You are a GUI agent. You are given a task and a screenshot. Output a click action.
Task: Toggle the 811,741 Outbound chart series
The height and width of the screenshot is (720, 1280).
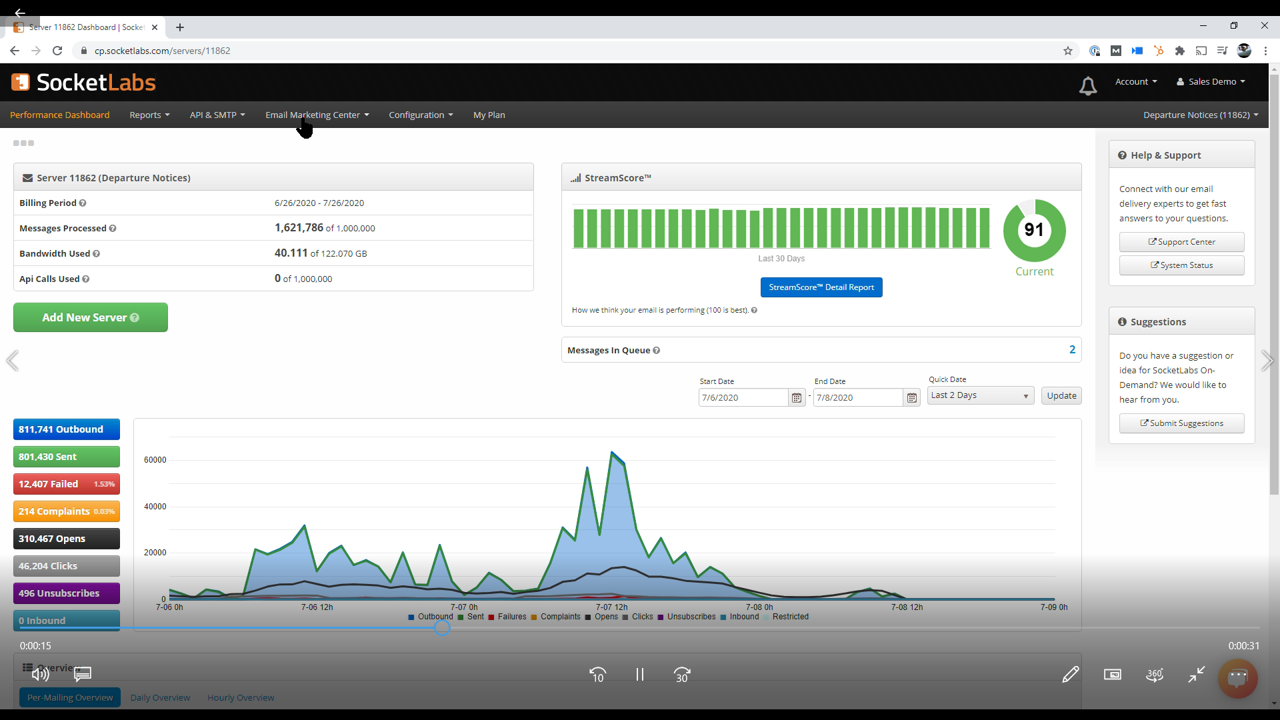(x=66, y=429)
